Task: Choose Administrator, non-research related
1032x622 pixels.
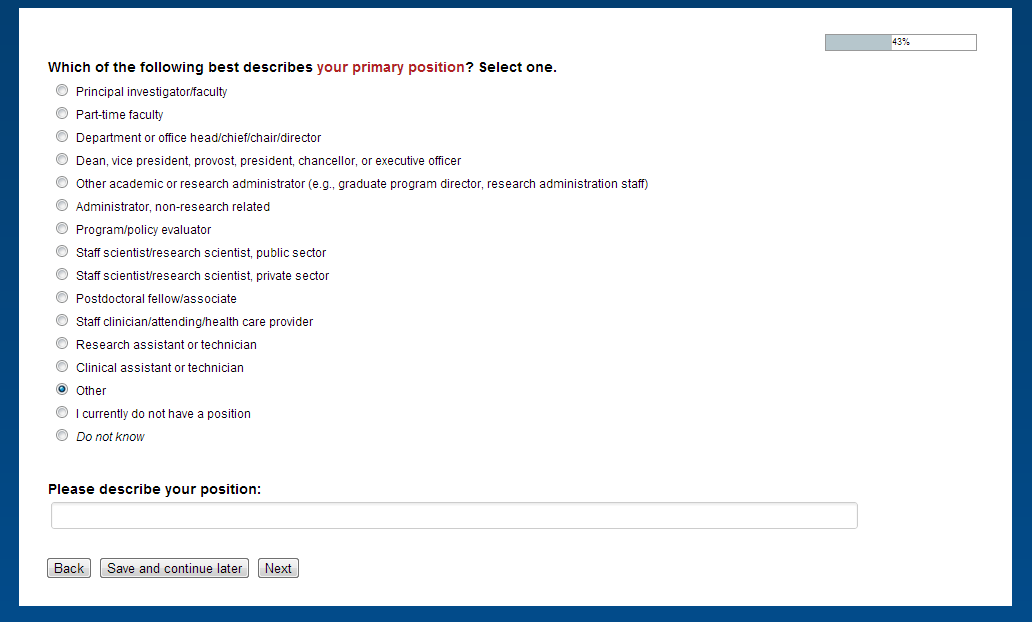Action: click(62, 206)
